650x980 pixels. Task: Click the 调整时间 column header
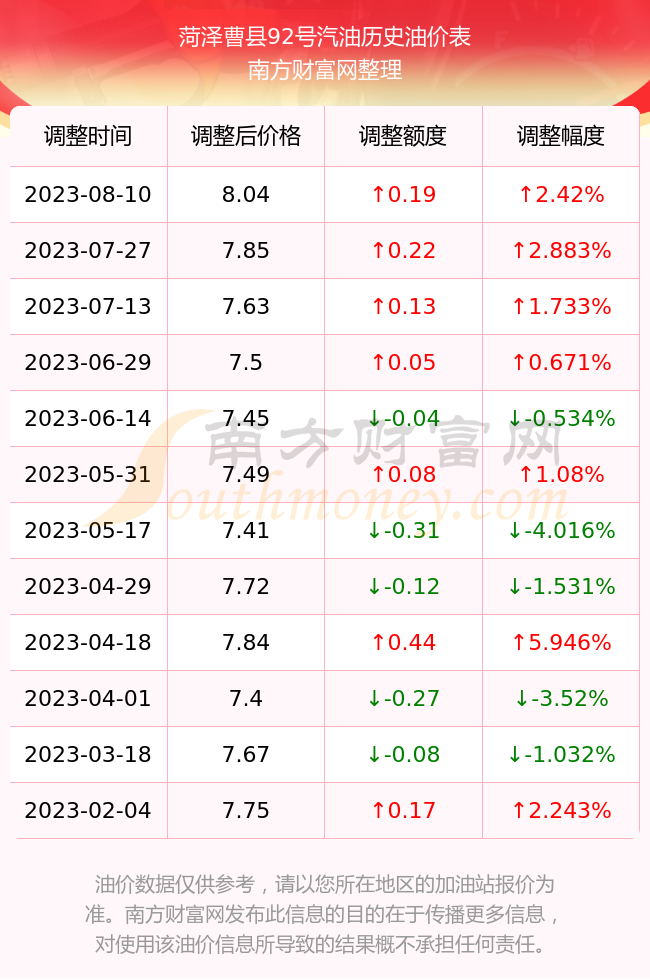88,136
